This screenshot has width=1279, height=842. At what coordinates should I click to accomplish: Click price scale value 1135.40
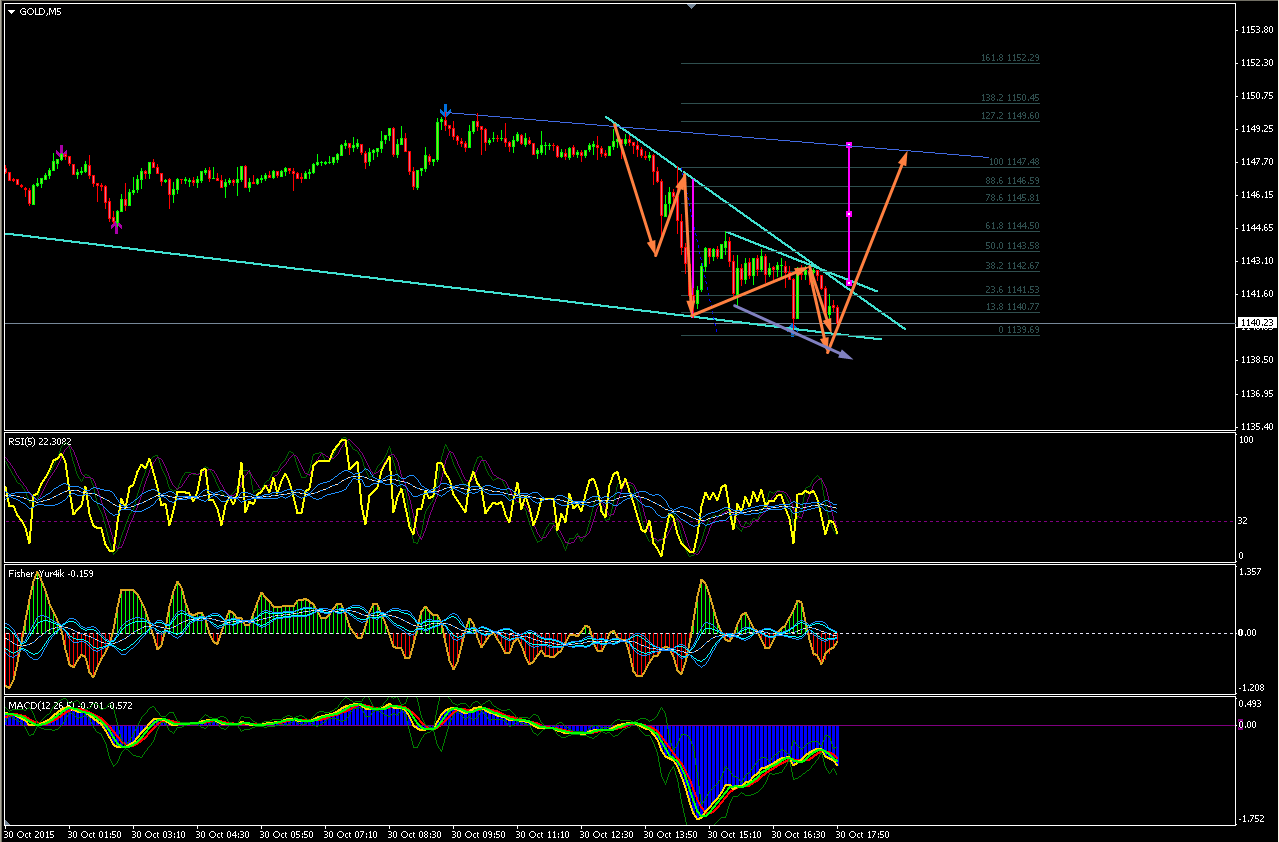[1256, 426]
